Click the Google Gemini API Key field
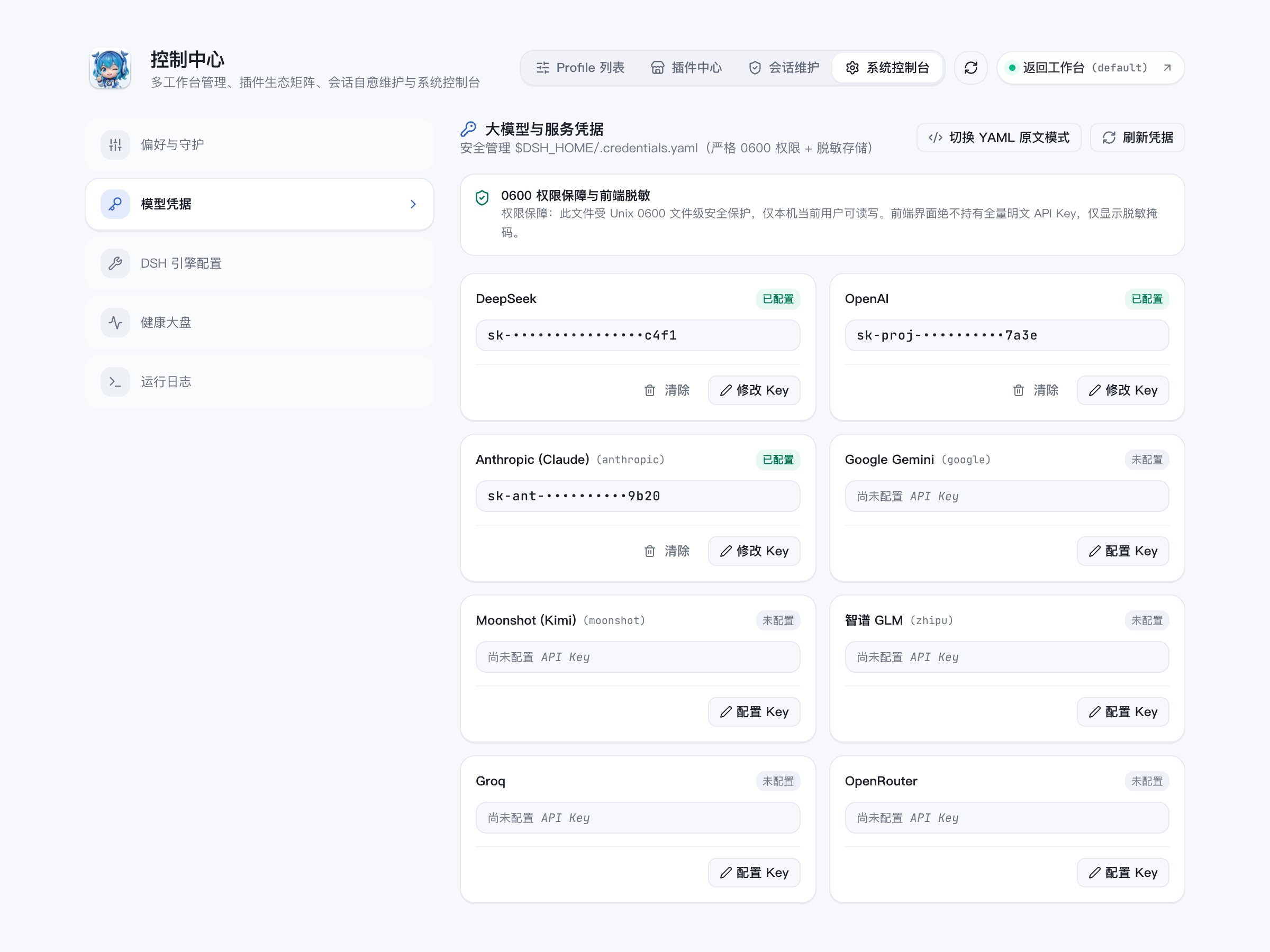Viewport: 1270px width, 952px height. [x=1007, y=497]
